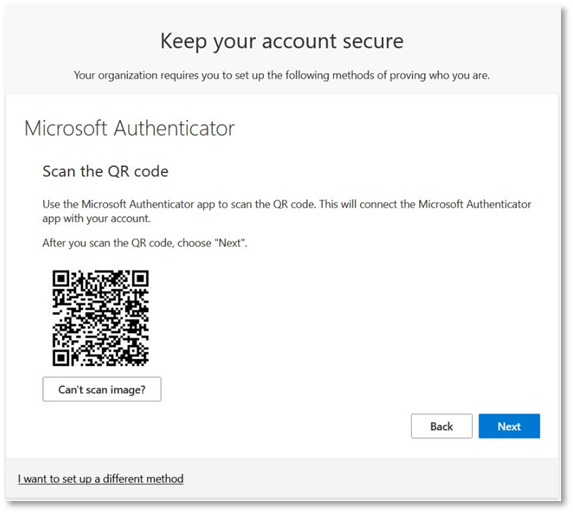573x513 pixels.
Task: Select the 'Keep your account secure' title
Action: point(282,41)
